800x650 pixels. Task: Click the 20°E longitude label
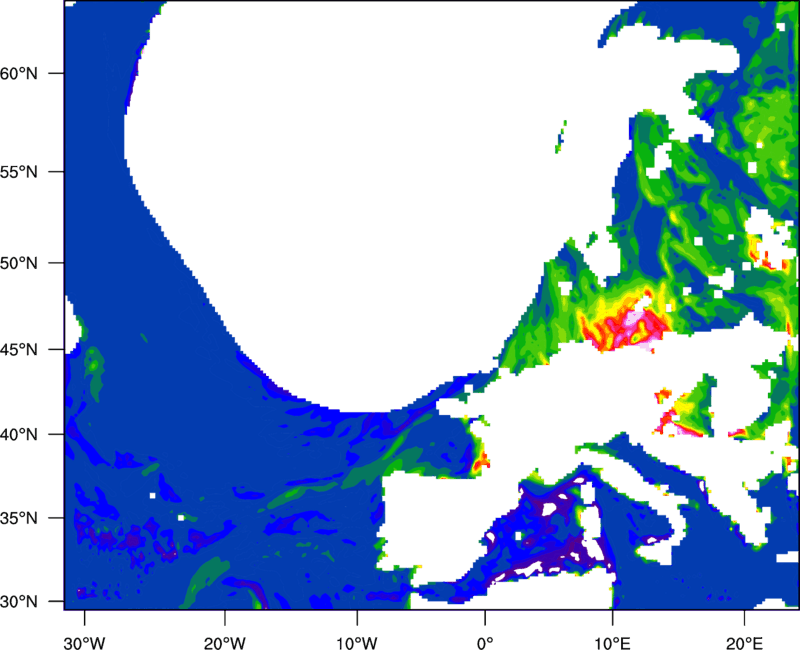coord(744,643)
